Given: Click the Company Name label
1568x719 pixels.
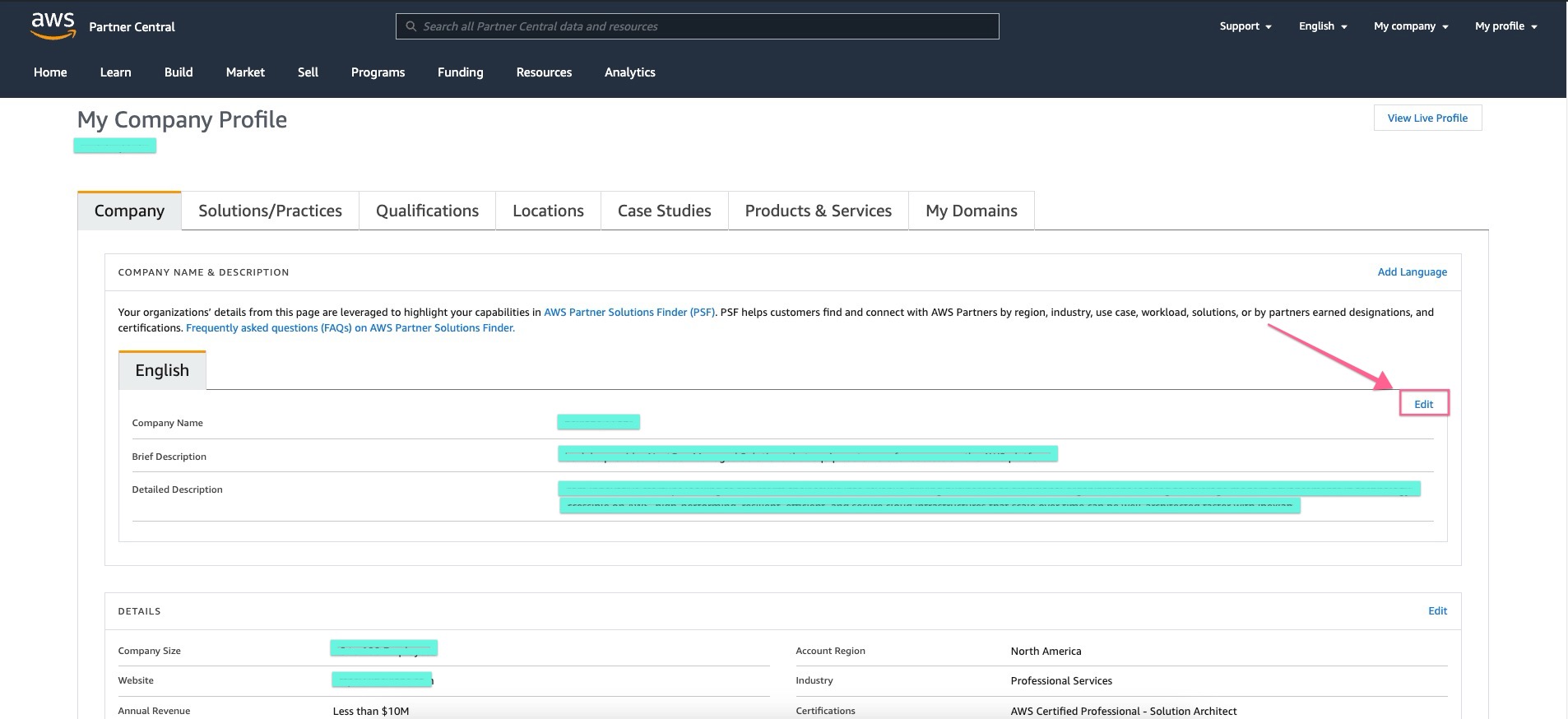Looking at the screenshot, I should (167, 423).
